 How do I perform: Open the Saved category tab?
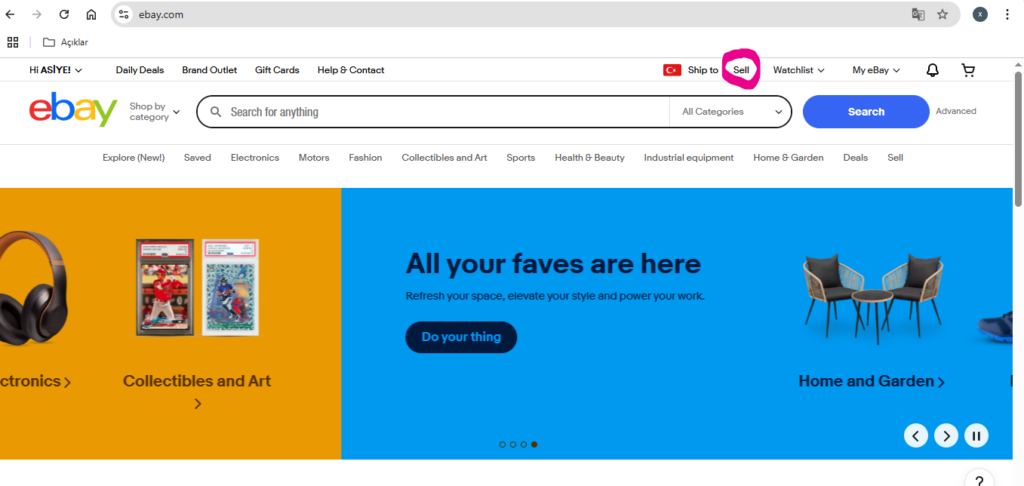[x=197, y=157]
